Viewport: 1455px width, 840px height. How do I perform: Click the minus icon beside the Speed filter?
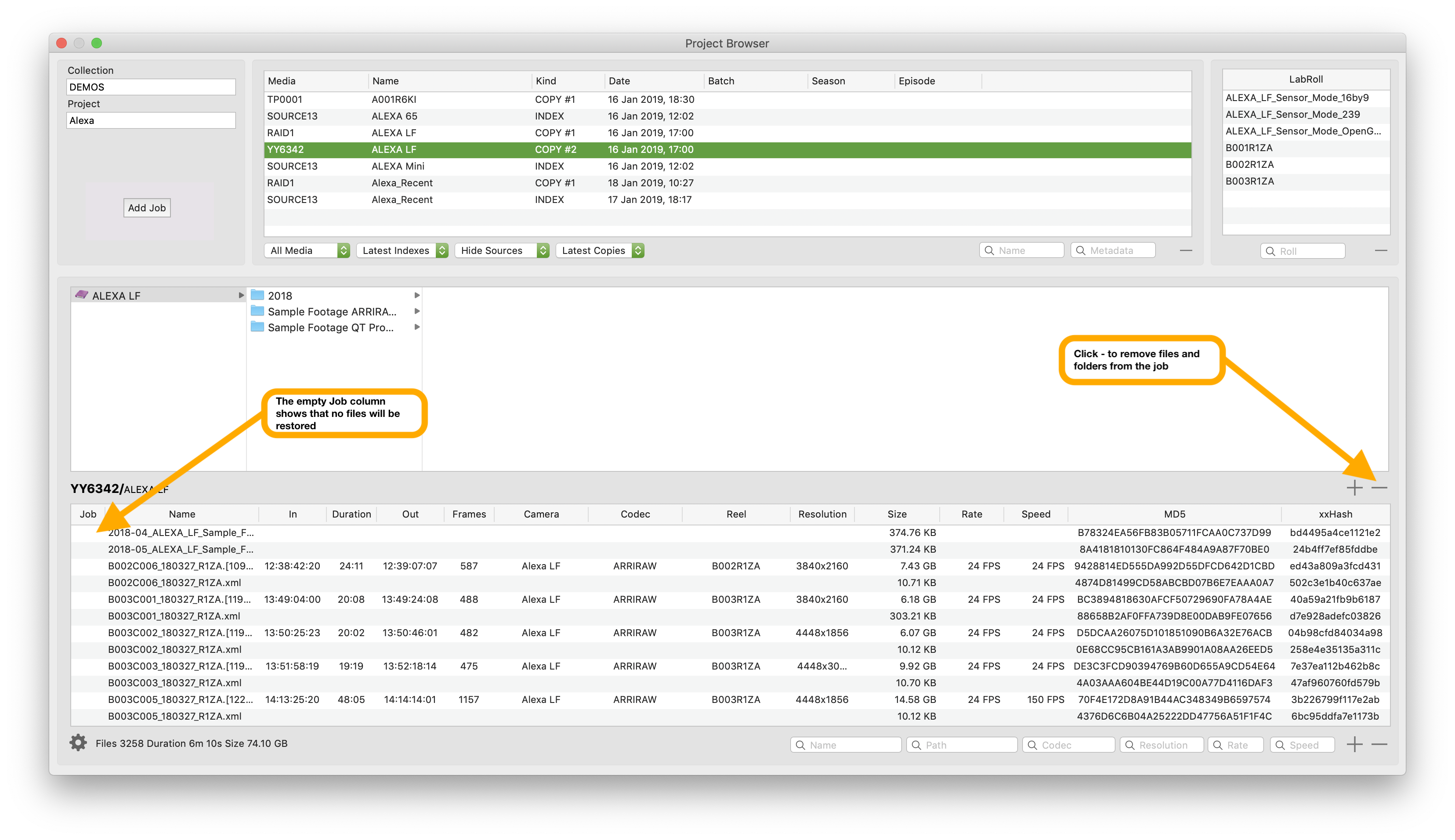[x=1379, y=744]
